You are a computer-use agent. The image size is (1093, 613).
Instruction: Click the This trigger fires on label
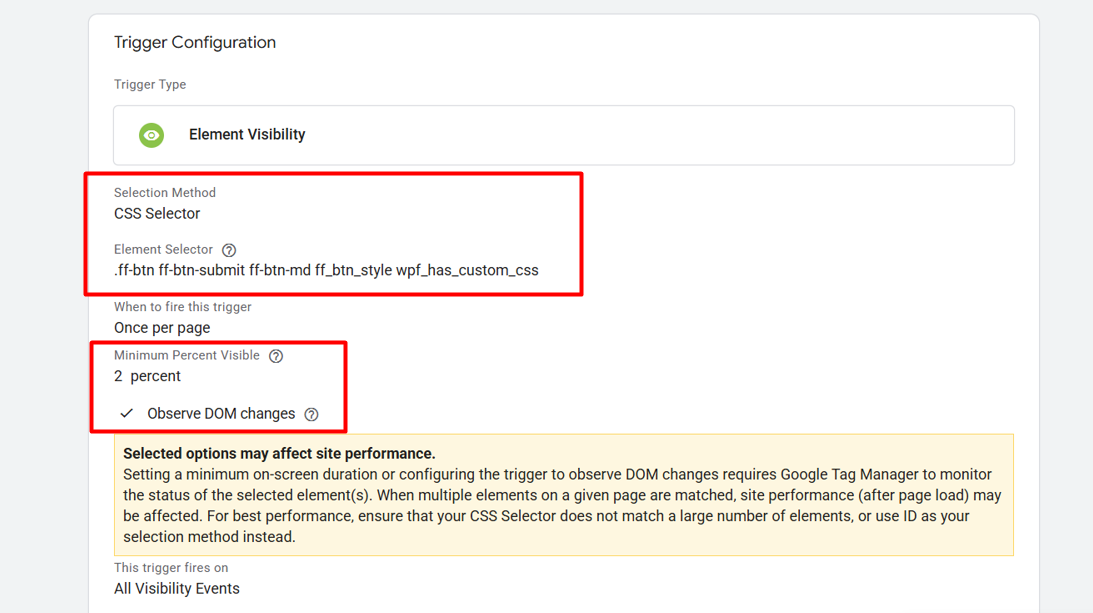tap(171, 568)
